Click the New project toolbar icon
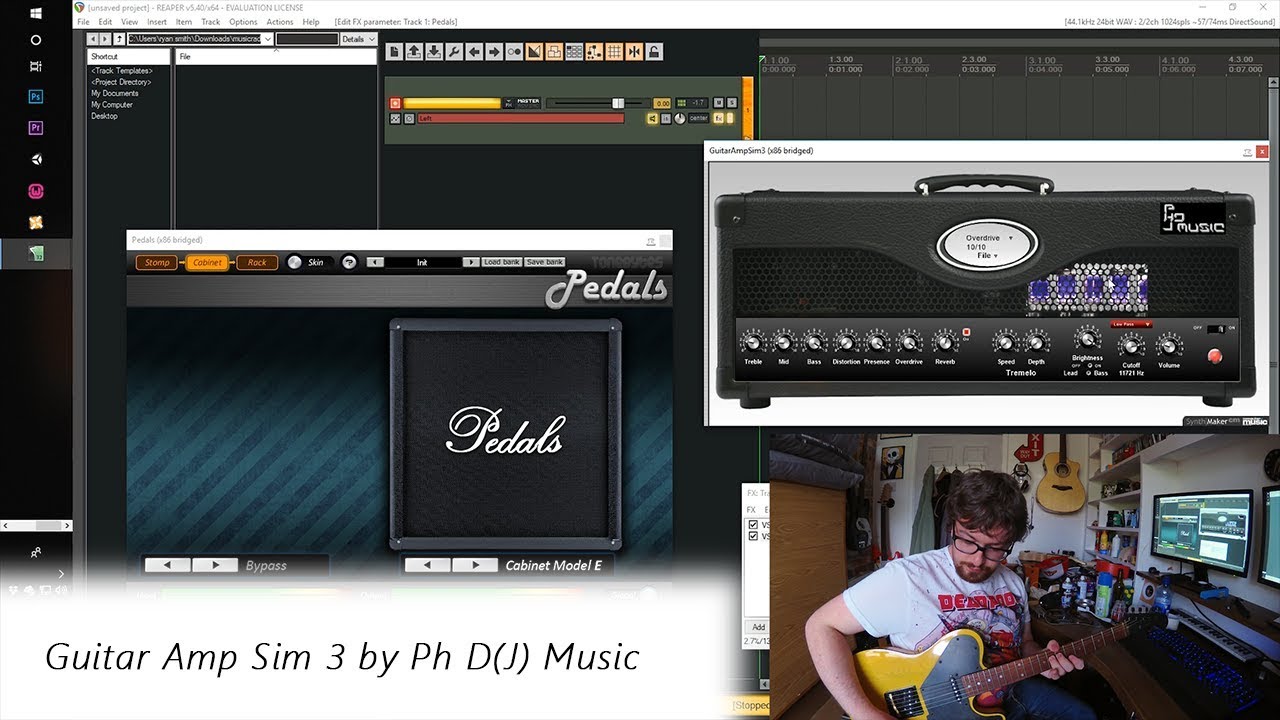Image resolution: width=1280 pixels, height=720 pixels. (394, 52)
